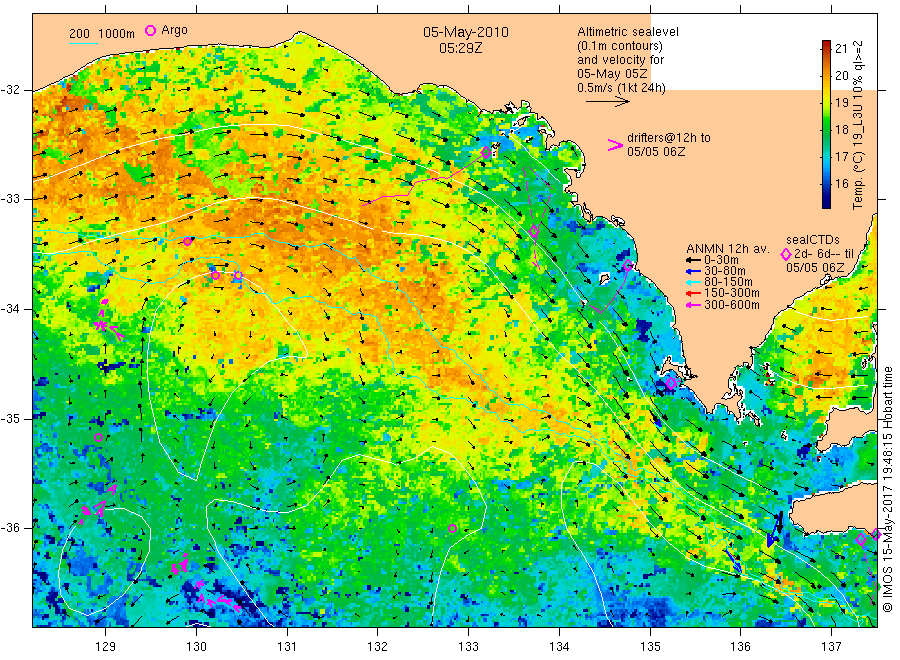The width and height of the screenshot is (900, 660).
Task: Click the 2d- 6d-- til label
Action: pyautogui.click(x=824, y=254)
